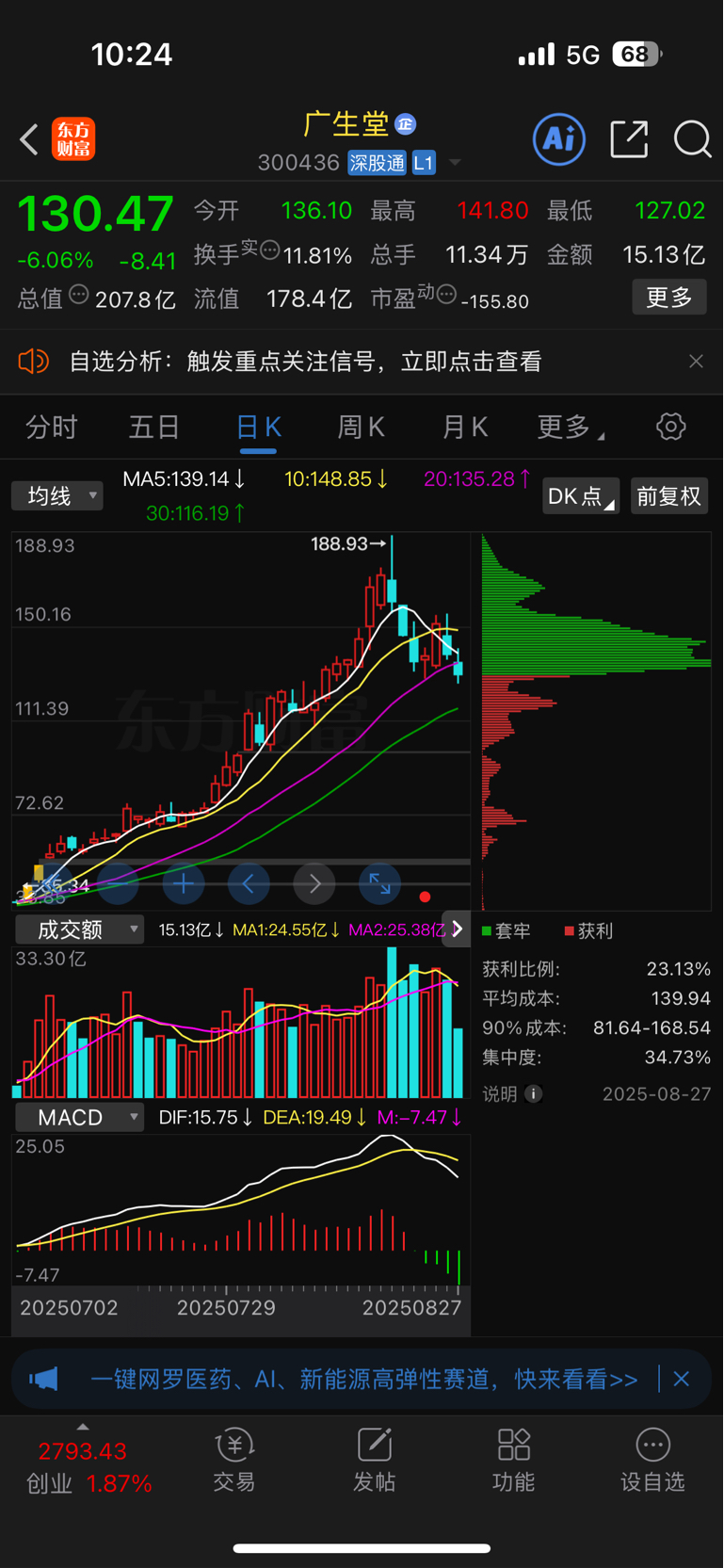Move chart left with arrow button
This screenshot has width=724, height=1568.
249,883
